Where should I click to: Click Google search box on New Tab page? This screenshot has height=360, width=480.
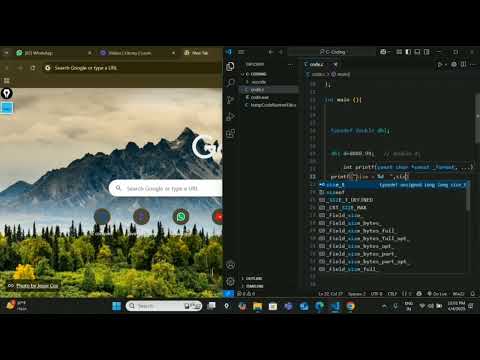tap(165, 188)
